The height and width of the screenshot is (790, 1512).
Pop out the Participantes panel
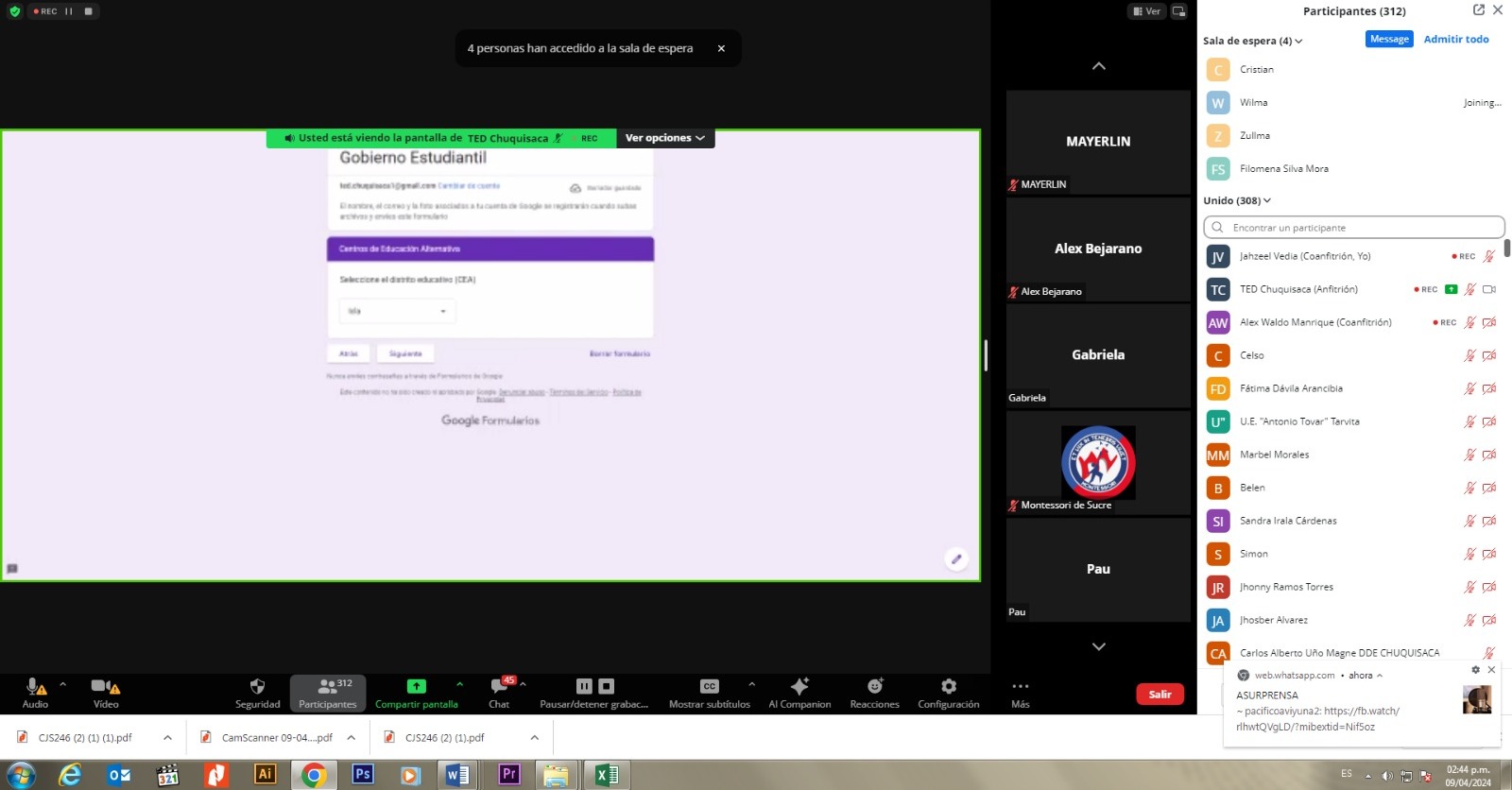pos(1479,9)
